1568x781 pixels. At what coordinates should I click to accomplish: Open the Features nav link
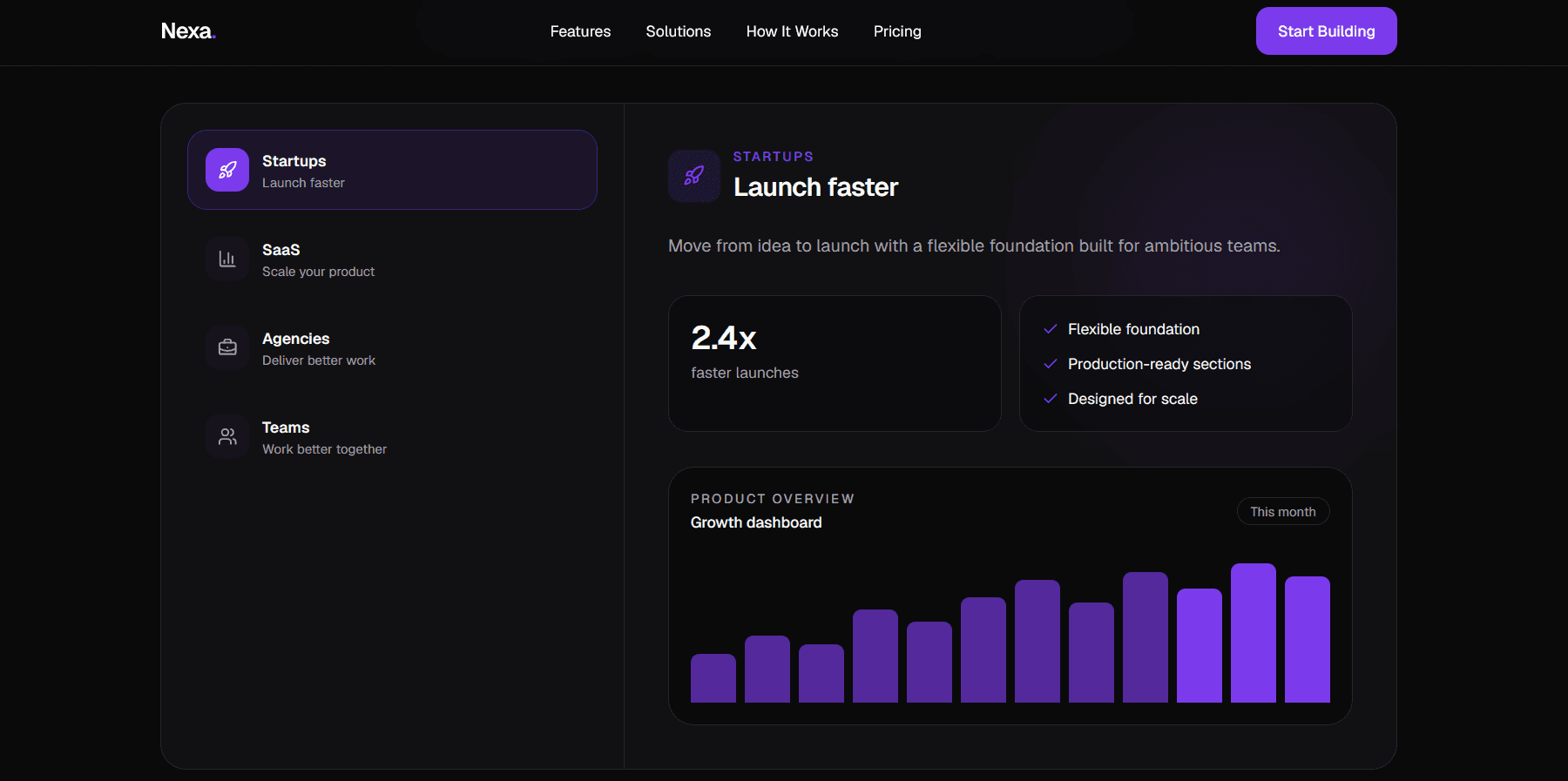click(580, 31)
